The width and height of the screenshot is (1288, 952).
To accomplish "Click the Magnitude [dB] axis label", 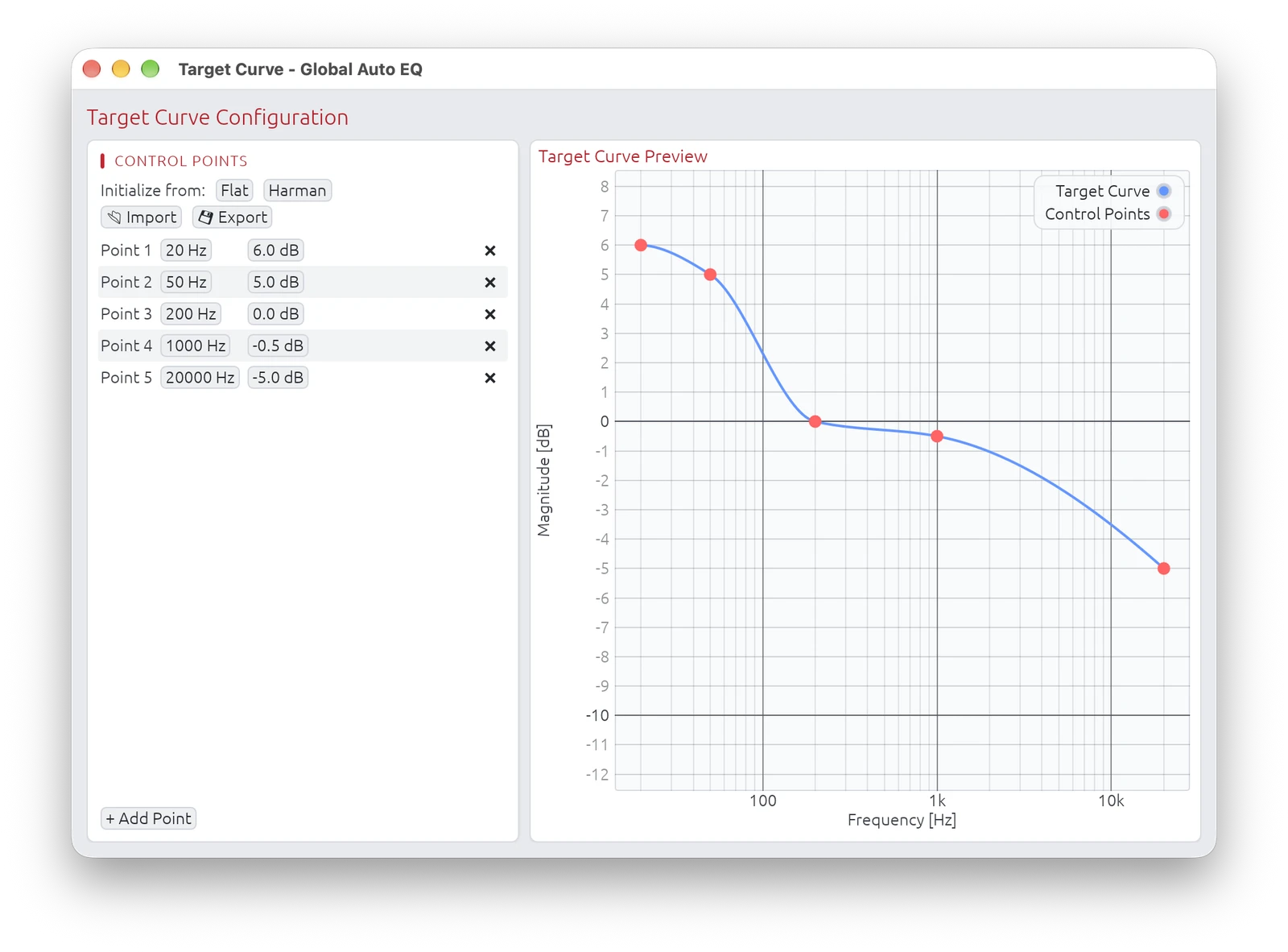I will point(544,480).
